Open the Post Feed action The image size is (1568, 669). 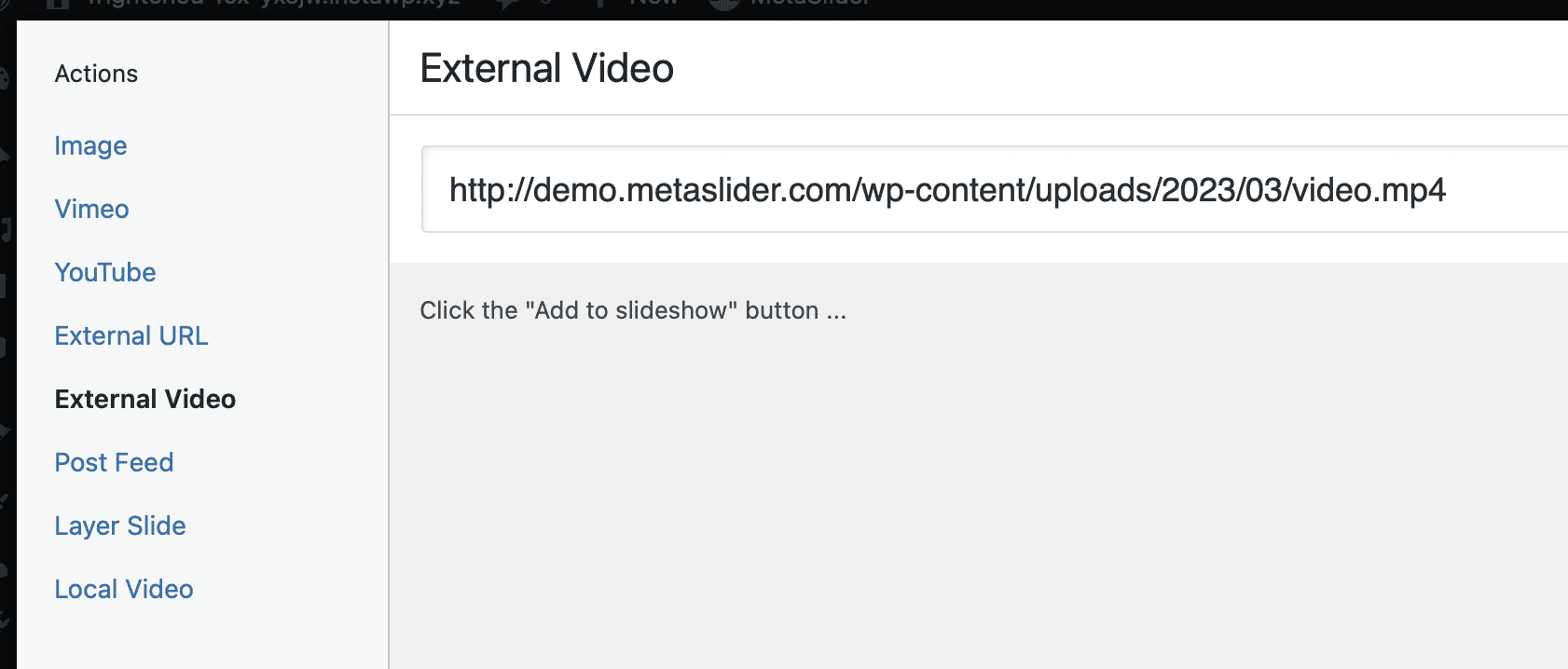click(114, 462)
